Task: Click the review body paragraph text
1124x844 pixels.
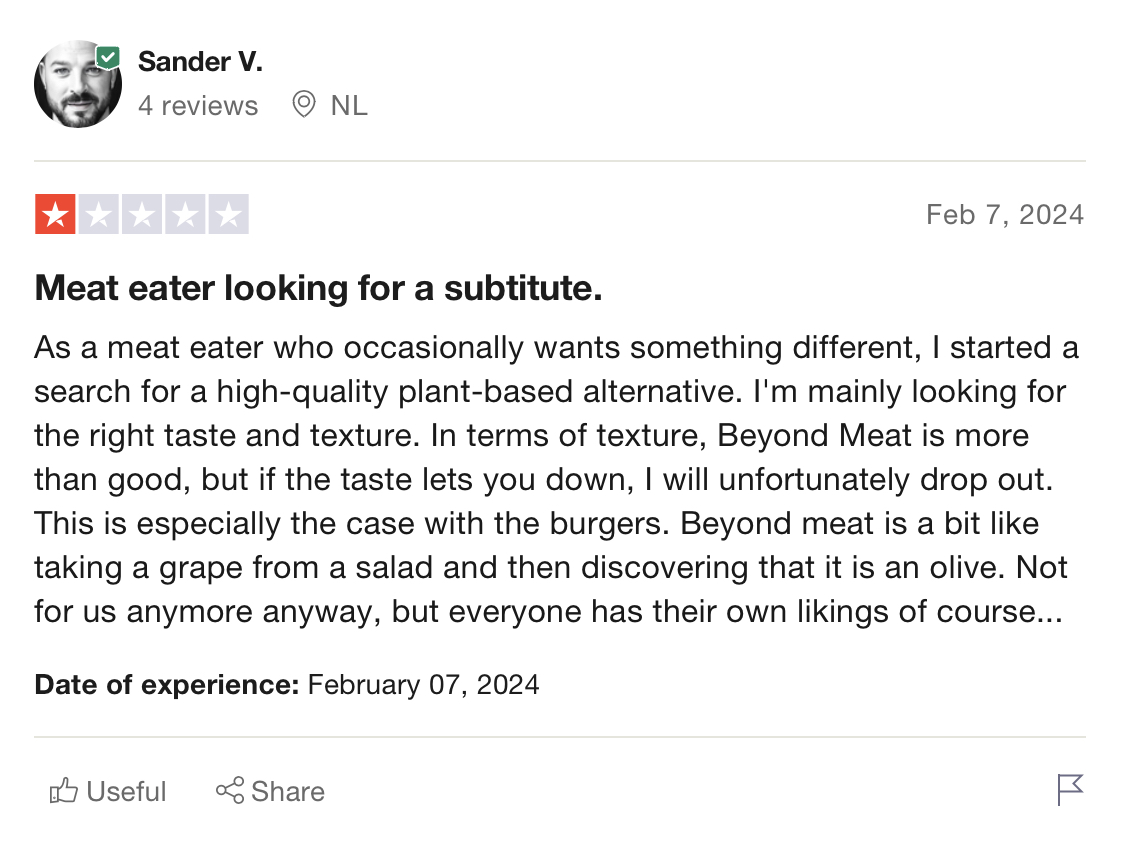Action: (556, 480)
